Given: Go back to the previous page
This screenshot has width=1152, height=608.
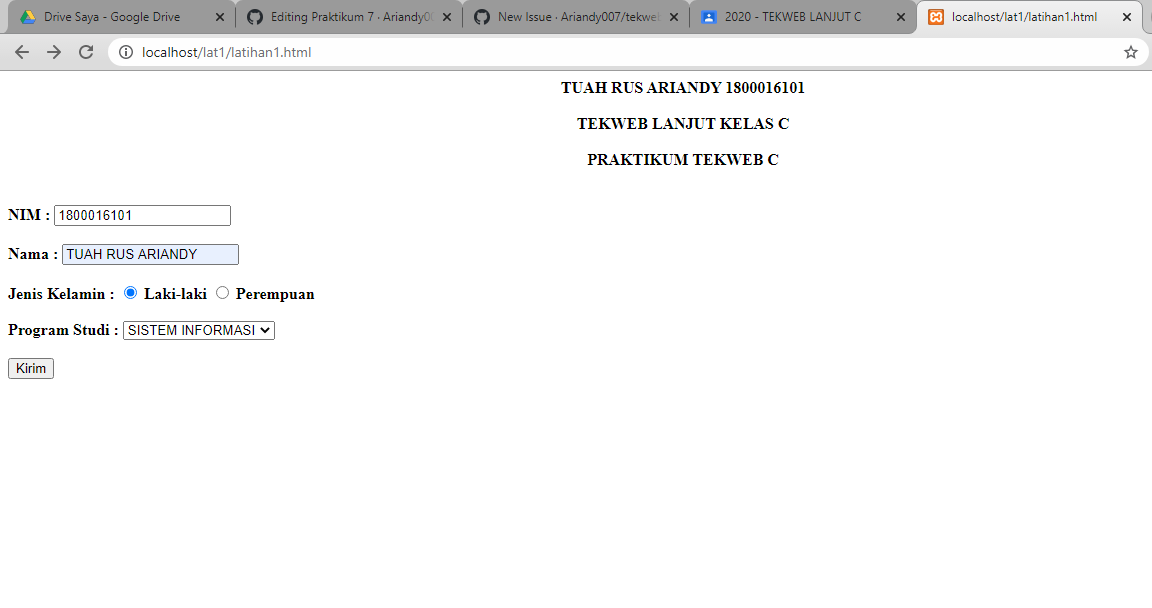Looking at the screenshot, I should 22,52.
